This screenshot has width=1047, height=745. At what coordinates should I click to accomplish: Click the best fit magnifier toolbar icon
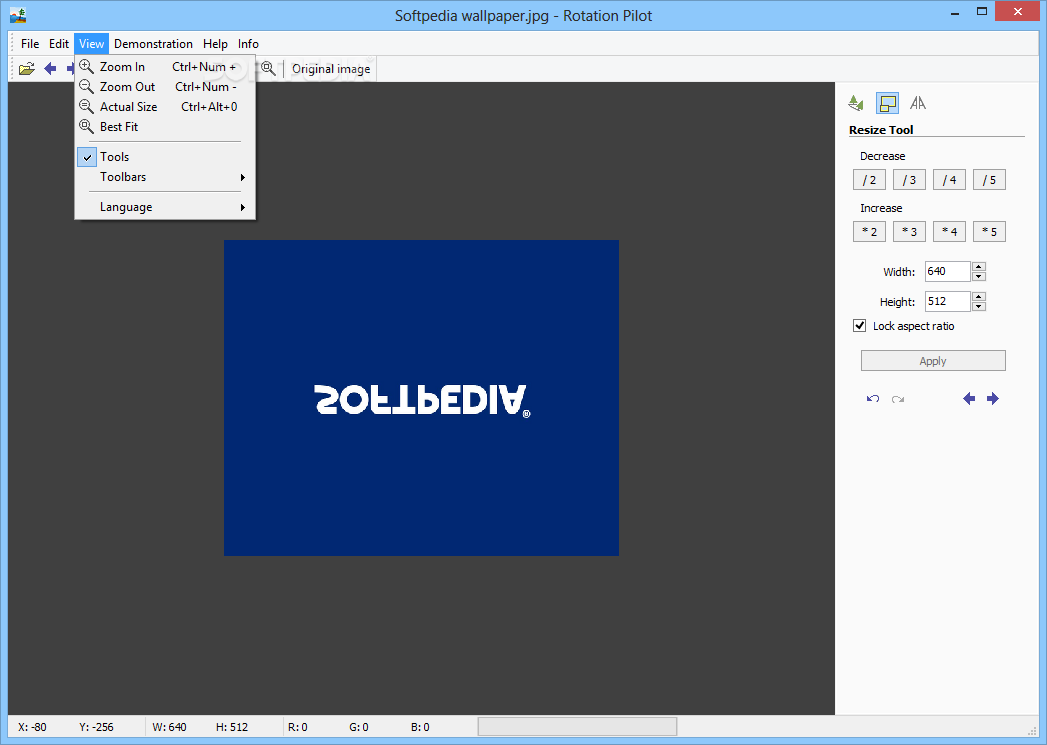coord(268,69)
